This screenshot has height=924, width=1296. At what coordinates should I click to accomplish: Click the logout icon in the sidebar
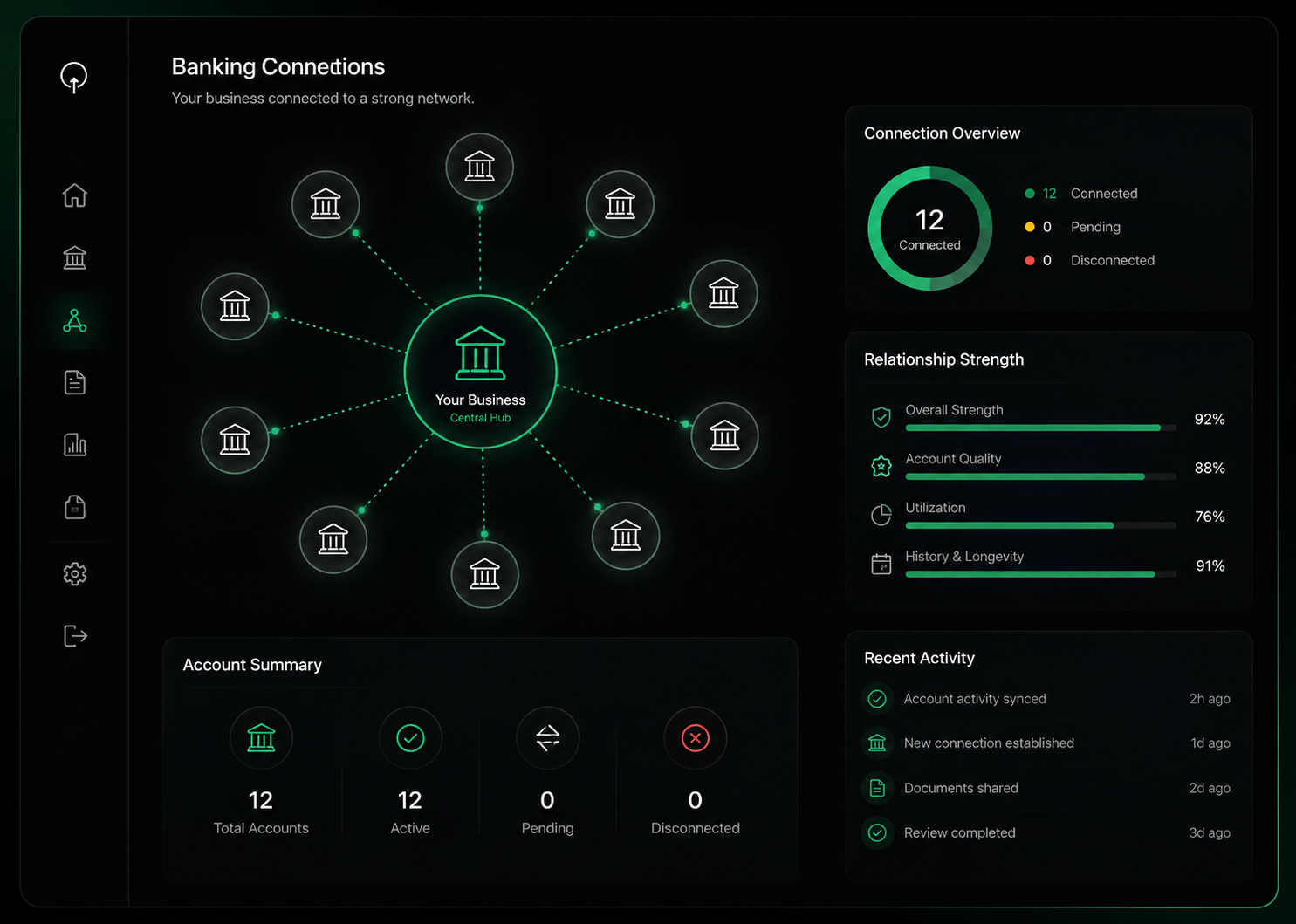coord(76,636)
